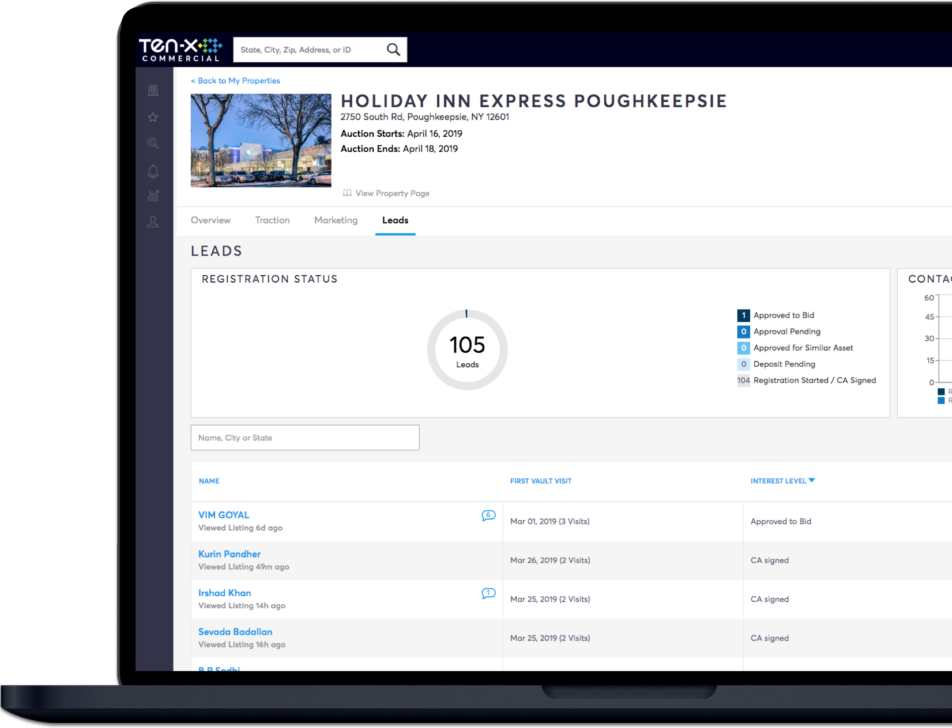Open the sidebar user profile icon
This screenshot has height=728, width=952.
coord(153,222)
